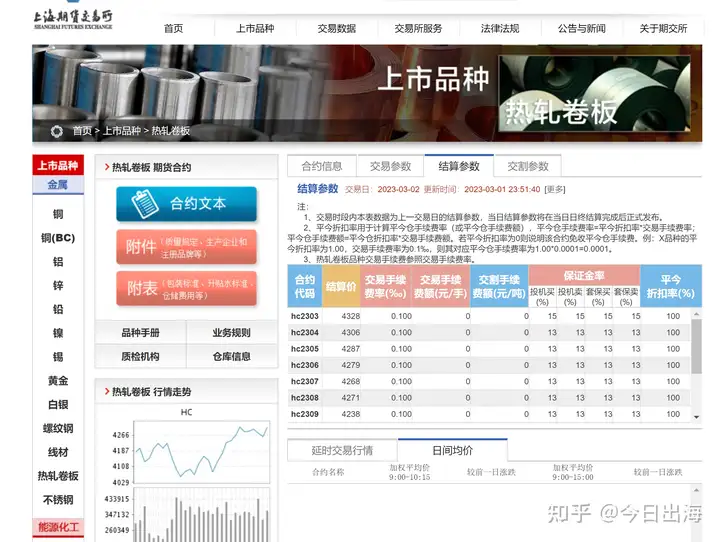Select the 结算参数 tab

point(459,166)
